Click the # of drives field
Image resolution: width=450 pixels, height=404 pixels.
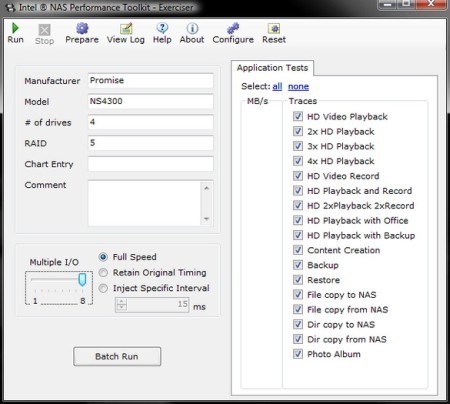coord(151,122)
